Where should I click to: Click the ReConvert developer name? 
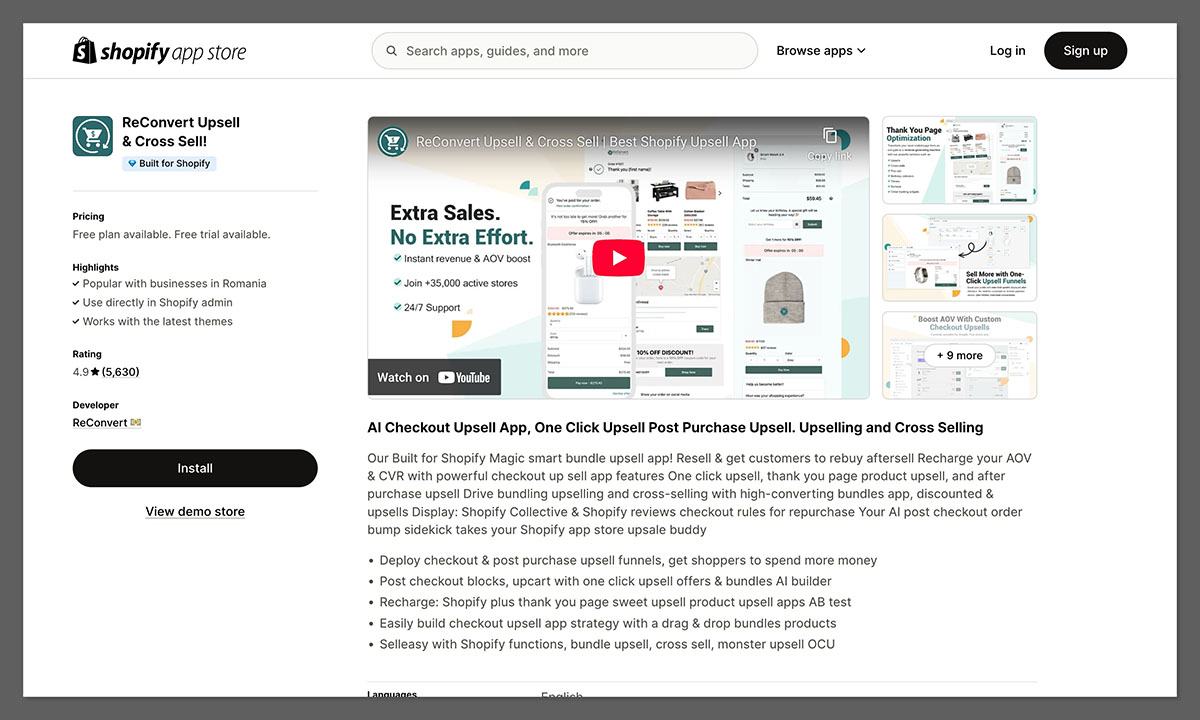pos(99,422)
